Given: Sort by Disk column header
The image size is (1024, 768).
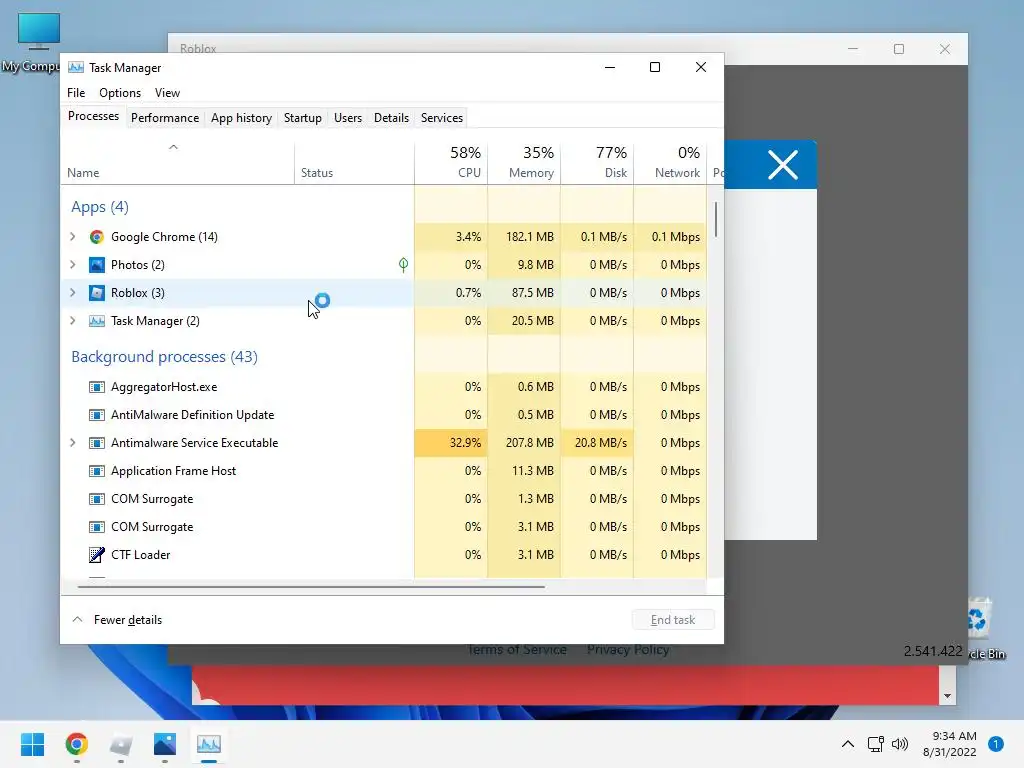Looking at the screenshot, I should 598,162.
